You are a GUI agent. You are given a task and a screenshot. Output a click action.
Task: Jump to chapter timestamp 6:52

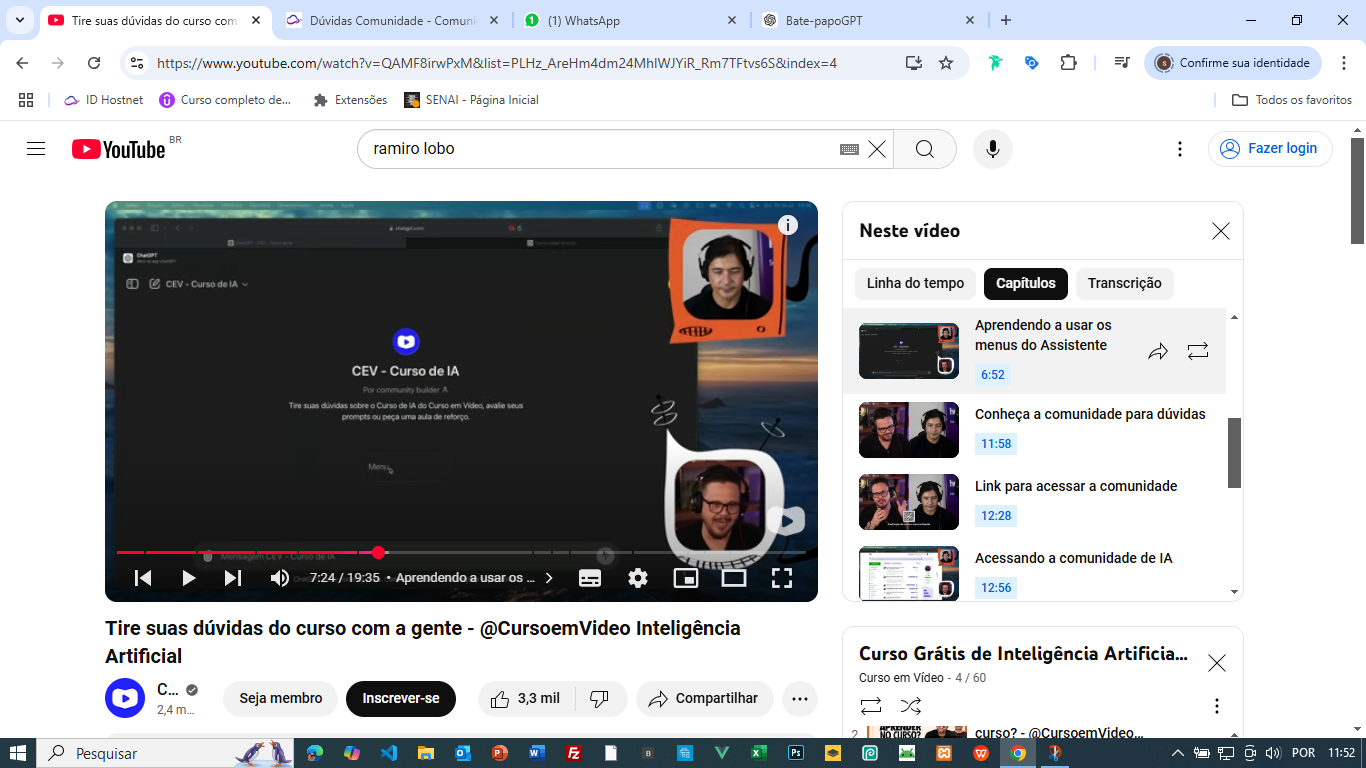993,375
